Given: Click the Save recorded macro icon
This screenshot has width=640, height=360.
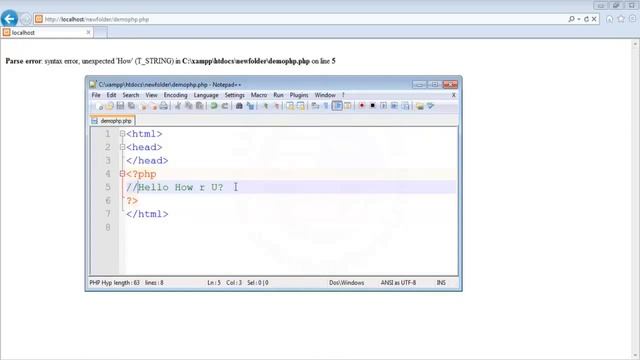Looking at the screenshot, I should [x=405, y=106].
